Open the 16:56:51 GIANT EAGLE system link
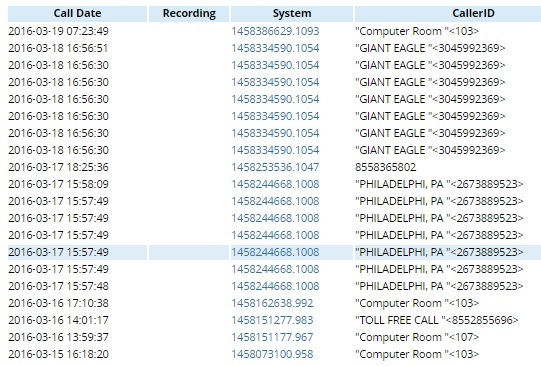This screenshot has width=541, height=366. (x=275, y=48)
